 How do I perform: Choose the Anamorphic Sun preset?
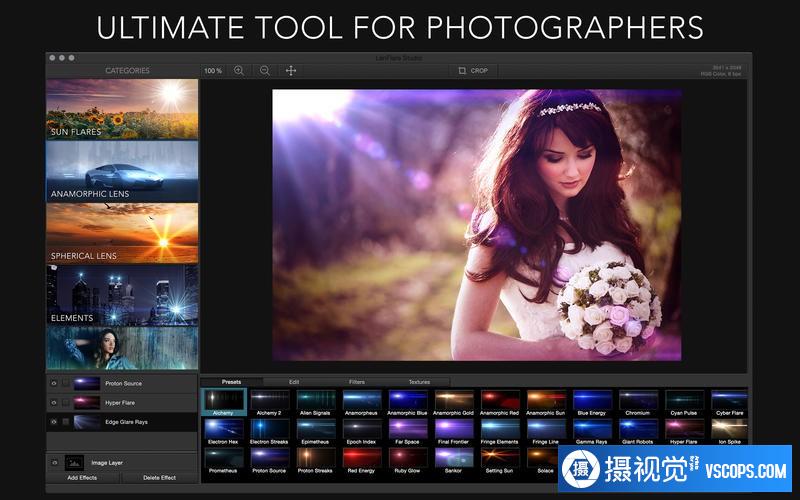[545, 402]
